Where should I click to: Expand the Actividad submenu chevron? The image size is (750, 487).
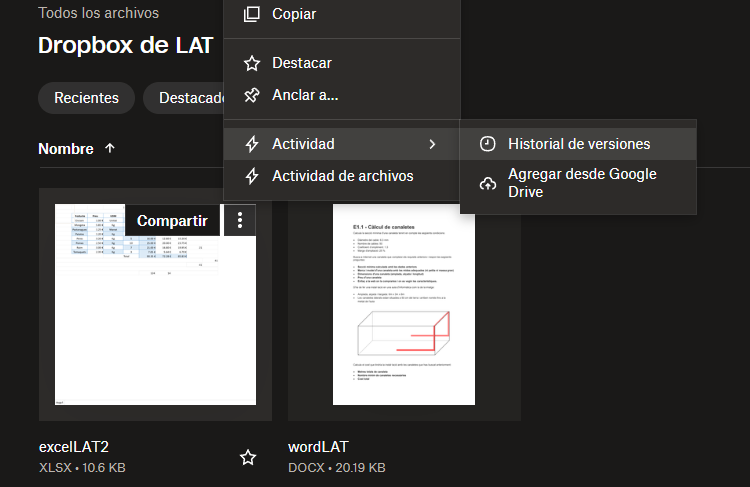[x=432, y=144]
